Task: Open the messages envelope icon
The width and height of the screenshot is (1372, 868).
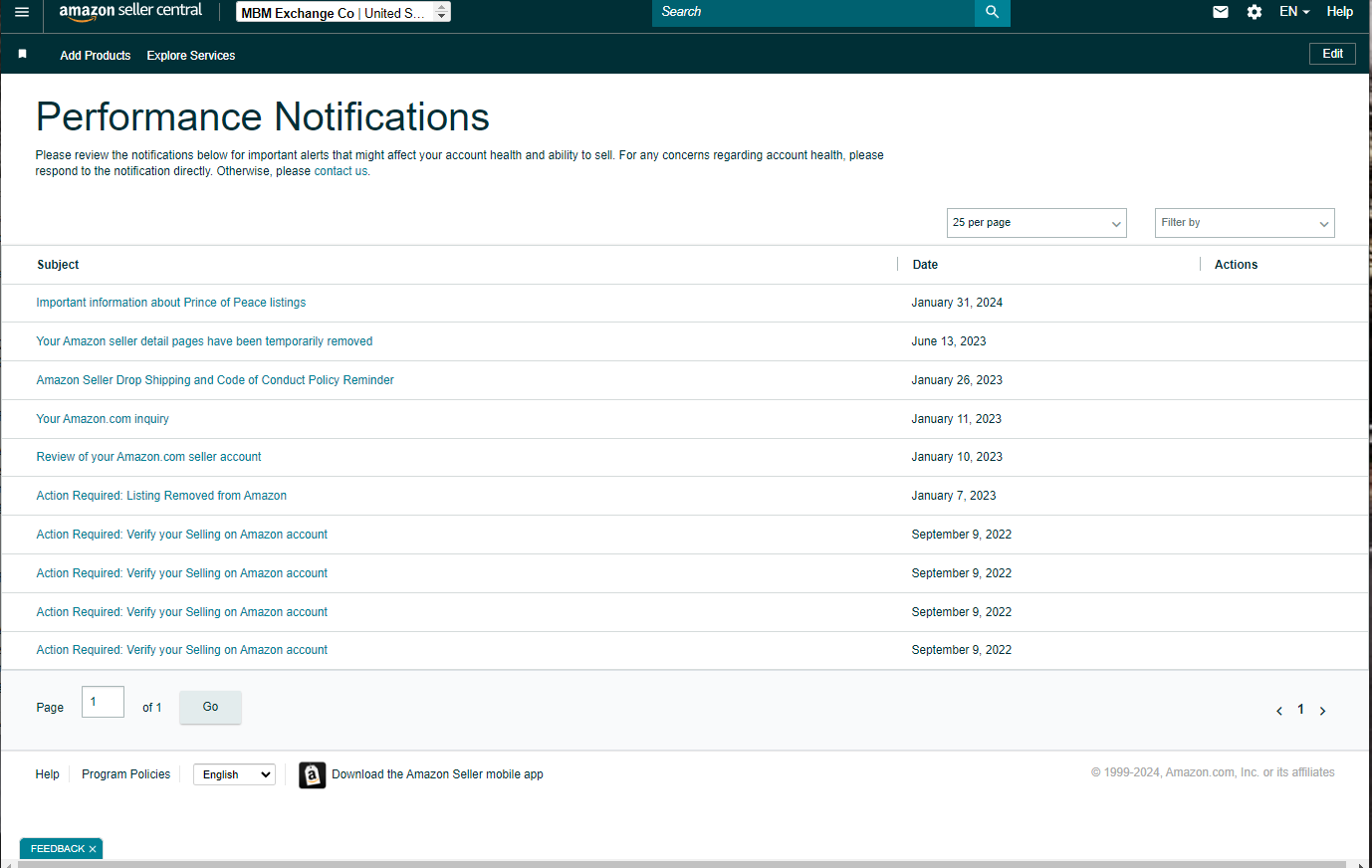Action: pyautogui.click(x=1221, y=12)
